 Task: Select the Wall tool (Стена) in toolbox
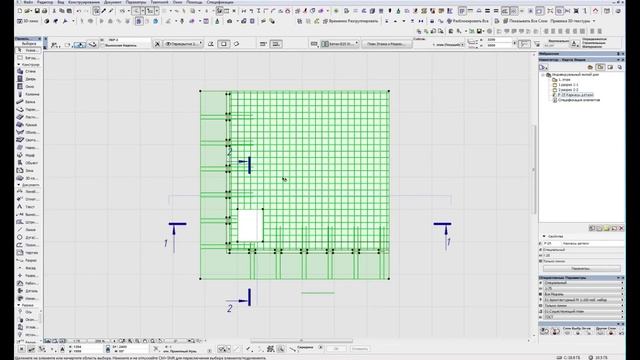(x=28, y=71)
